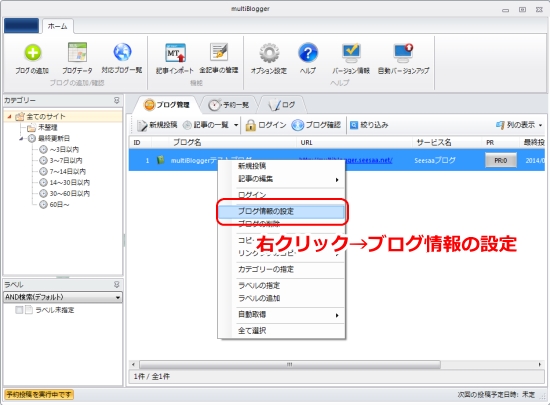Select ブログ情報の設定 in the context menu

tap(281, 211)
